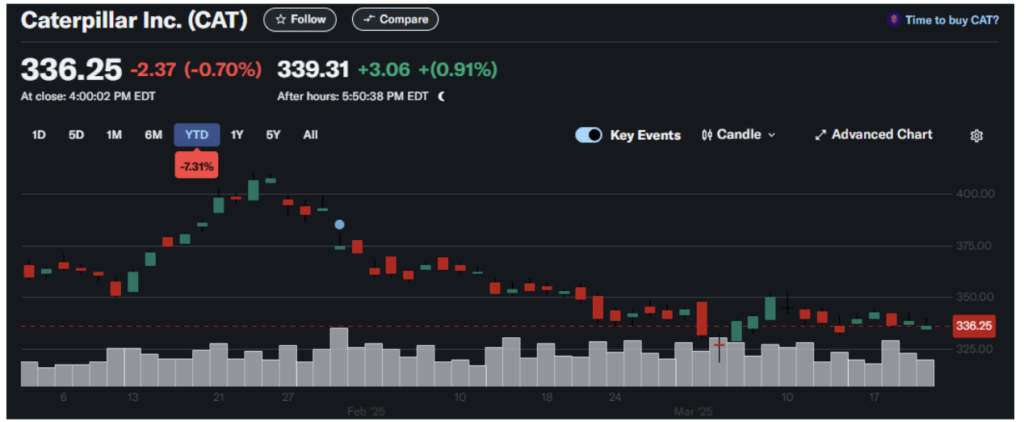Click the 350.00 axis label
This screenshot has width=1024, height=422.
tap(974, 297)
